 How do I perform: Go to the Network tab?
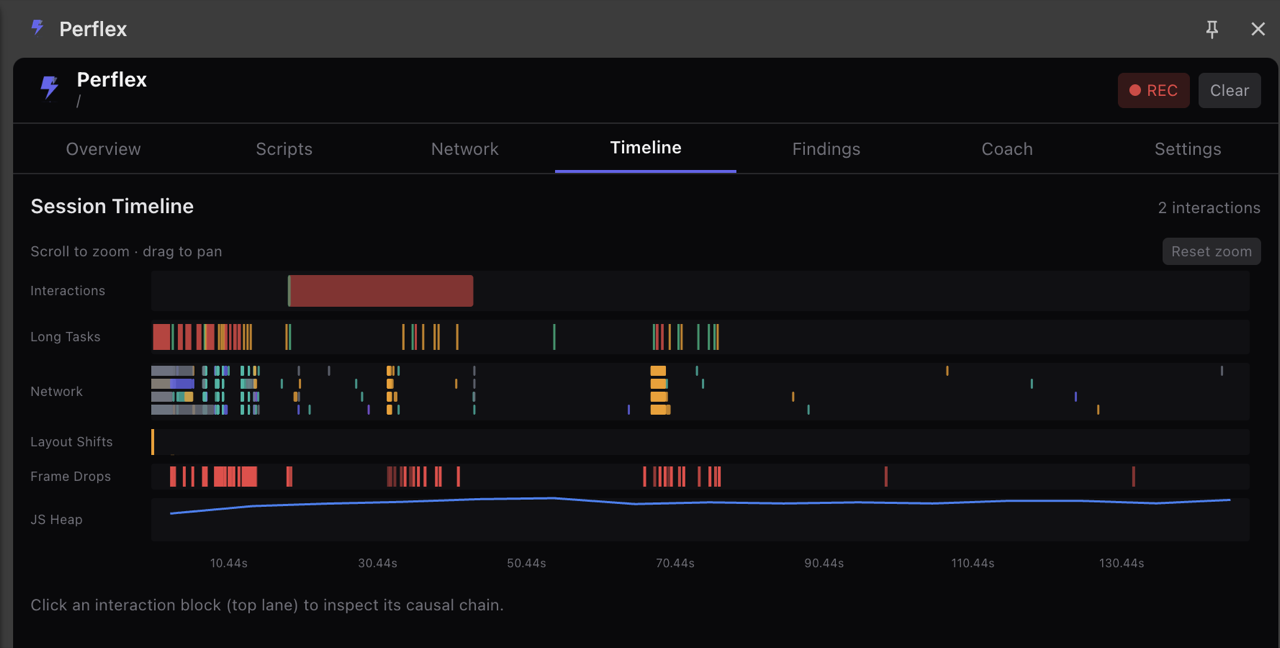pyautogui.click(x=465, y=149)
